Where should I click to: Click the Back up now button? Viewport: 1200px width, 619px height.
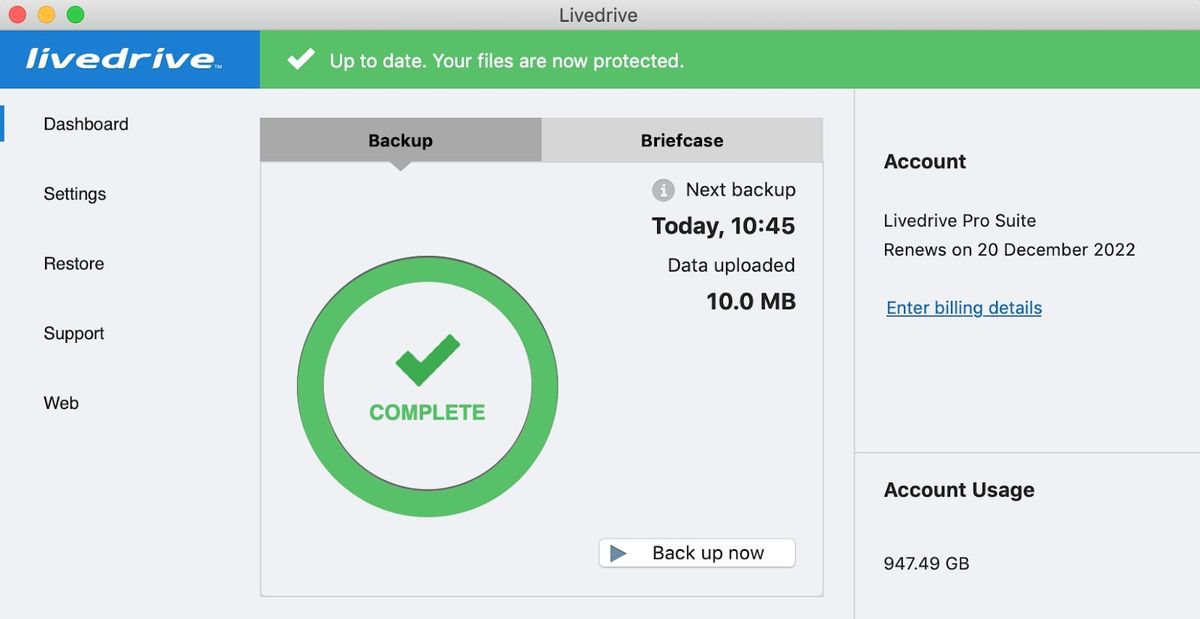coord(697,552)
